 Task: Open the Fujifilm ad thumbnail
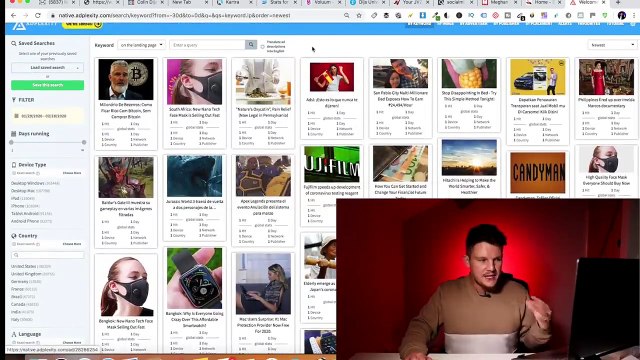click(x=332, y=164)
